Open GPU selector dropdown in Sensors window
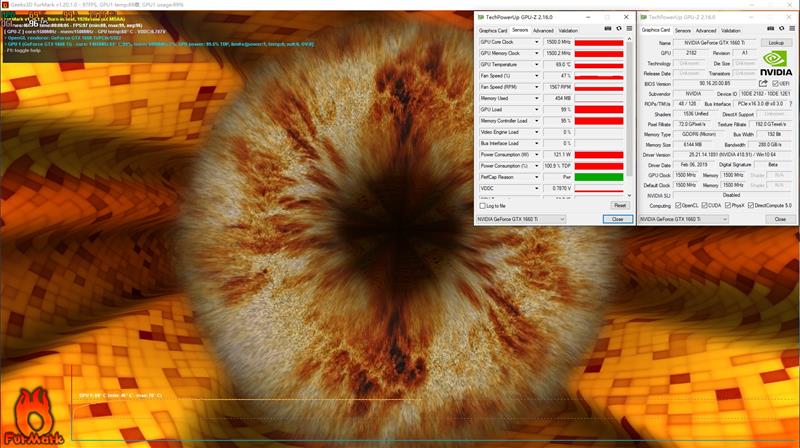 [521, 218]
